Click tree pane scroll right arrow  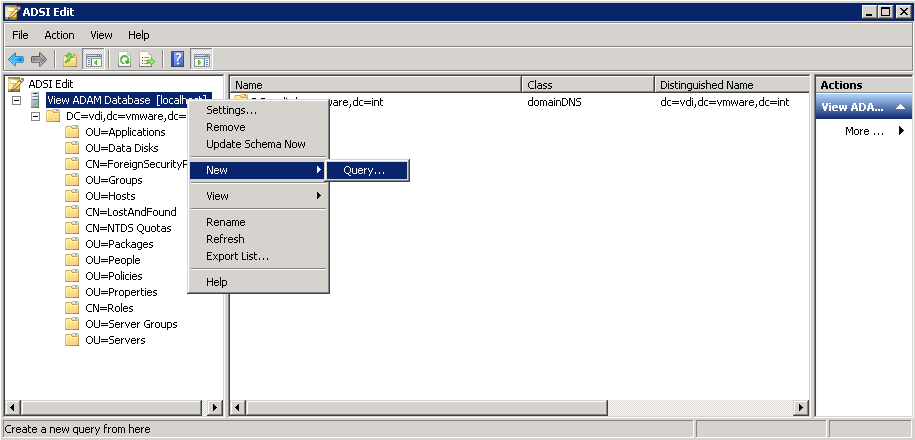(x=215, y=407)
